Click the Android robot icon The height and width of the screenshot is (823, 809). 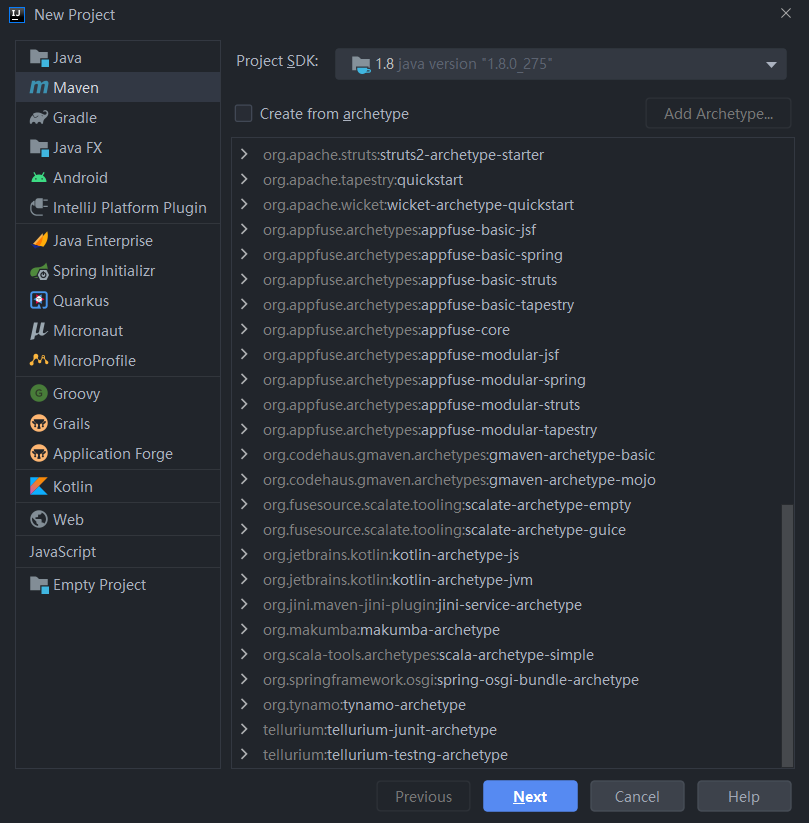tap(39, 178)
